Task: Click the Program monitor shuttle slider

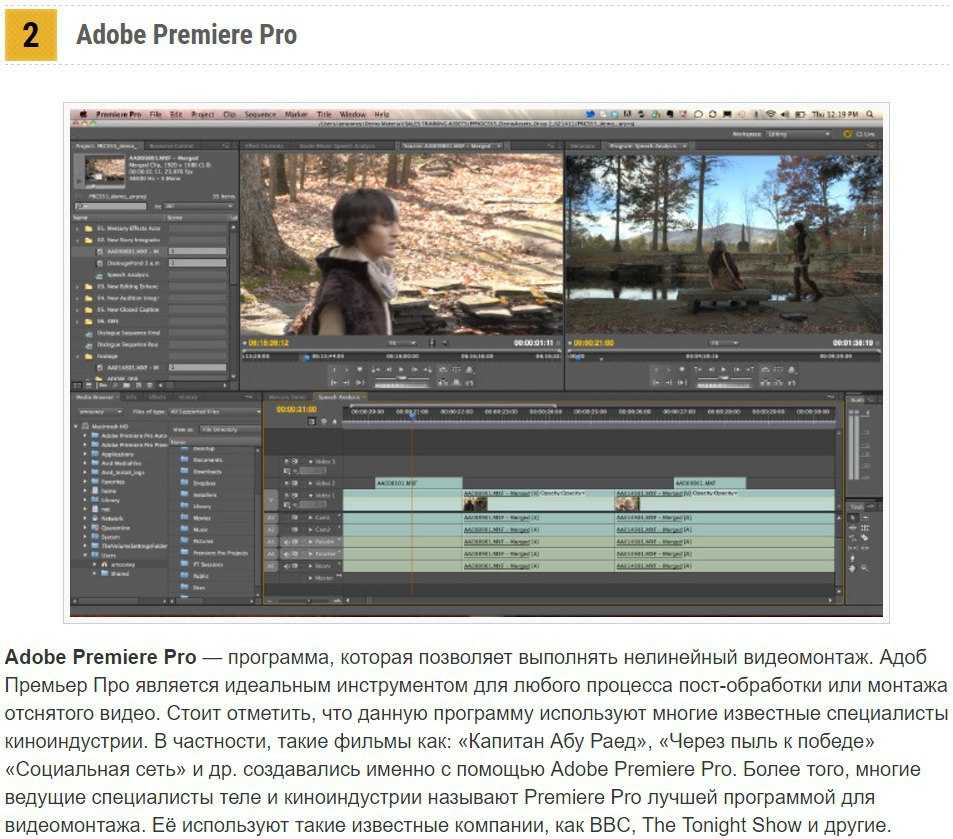Action: [723, 378]
